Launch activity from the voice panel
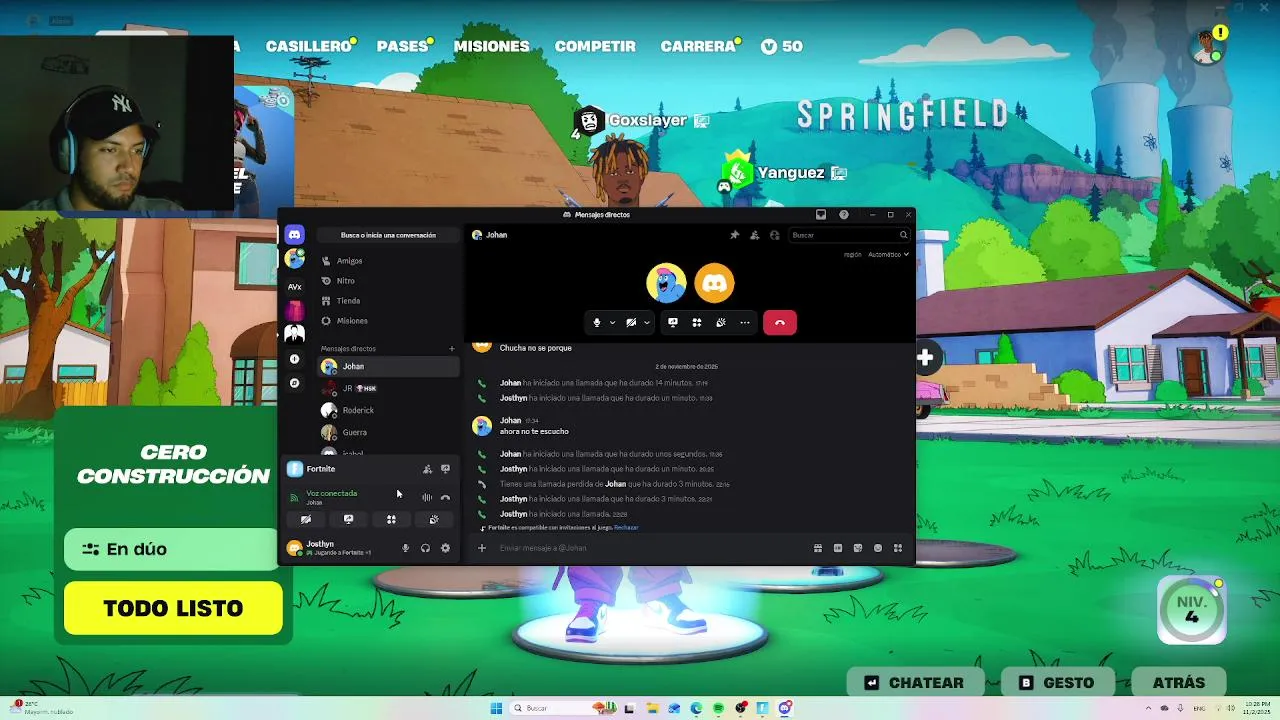 pyautogui.click(x=391, y=519)
